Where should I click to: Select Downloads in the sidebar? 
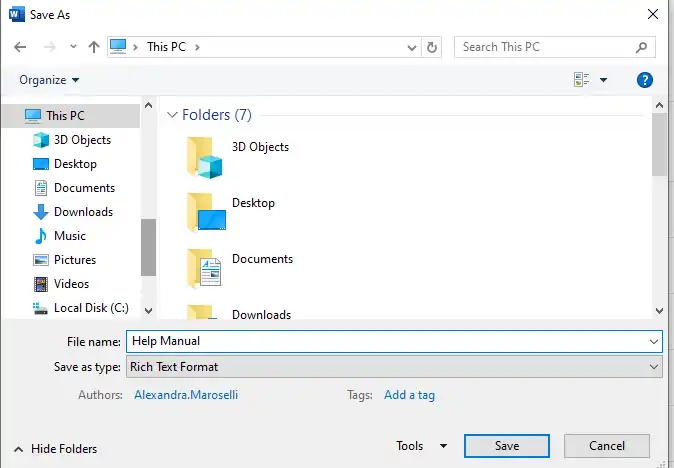coord(74,212)
